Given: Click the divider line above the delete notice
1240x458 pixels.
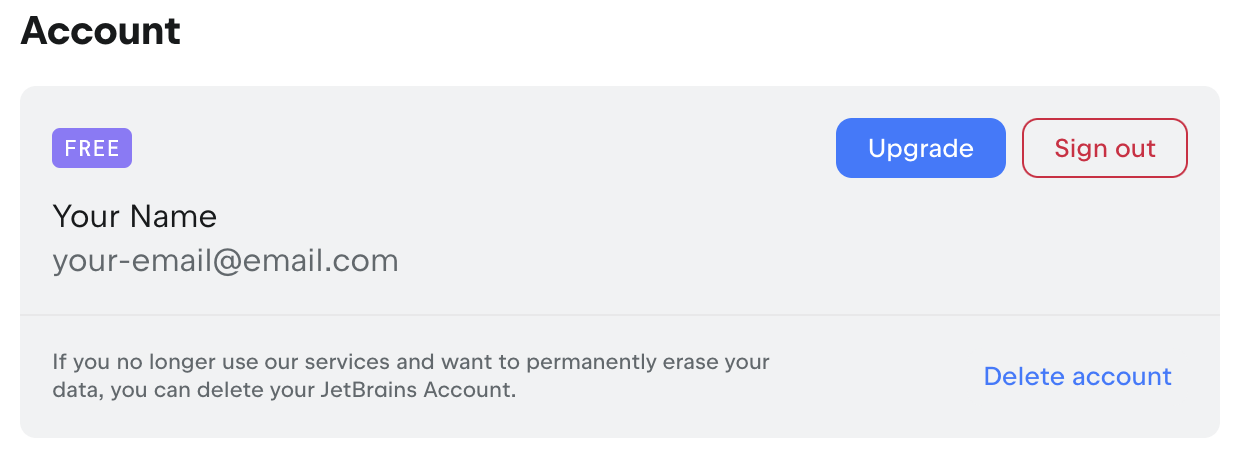Looking at the screenshot, I should tap(620, 315).
